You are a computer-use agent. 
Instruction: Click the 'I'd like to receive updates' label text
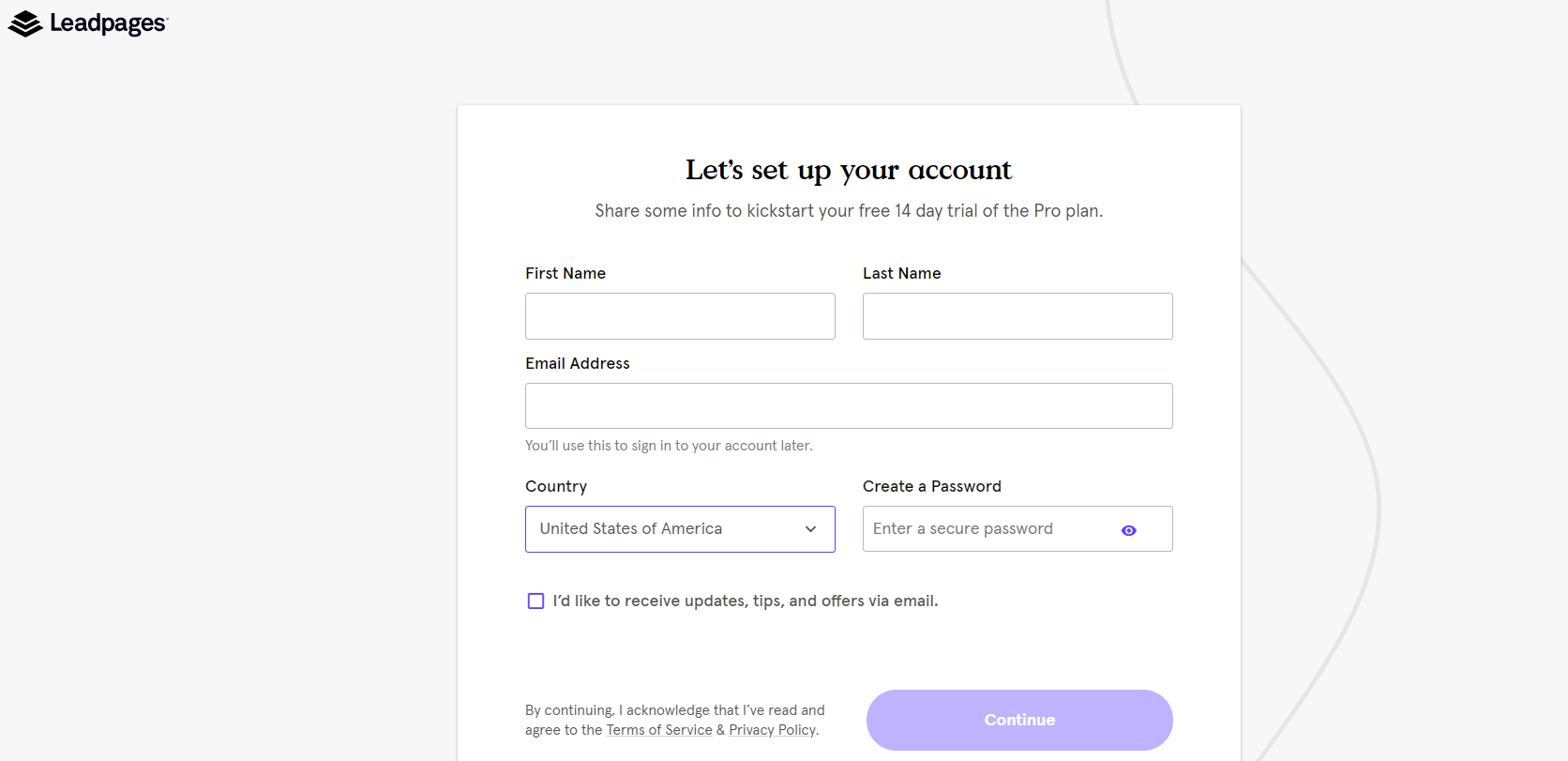click(x=746, y=601)
